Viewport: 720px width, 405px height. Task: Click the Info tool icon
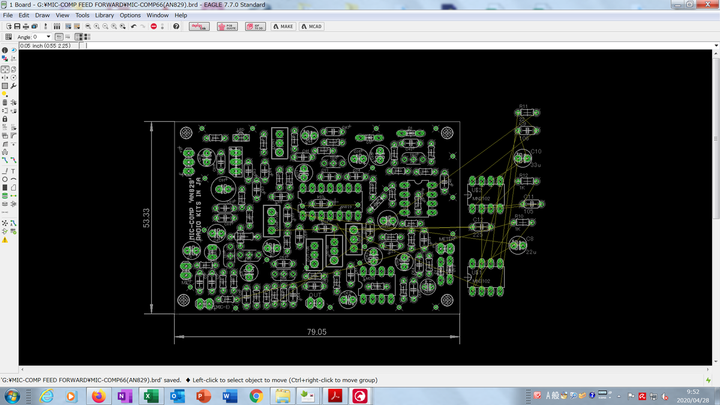[x=4, y=50]
